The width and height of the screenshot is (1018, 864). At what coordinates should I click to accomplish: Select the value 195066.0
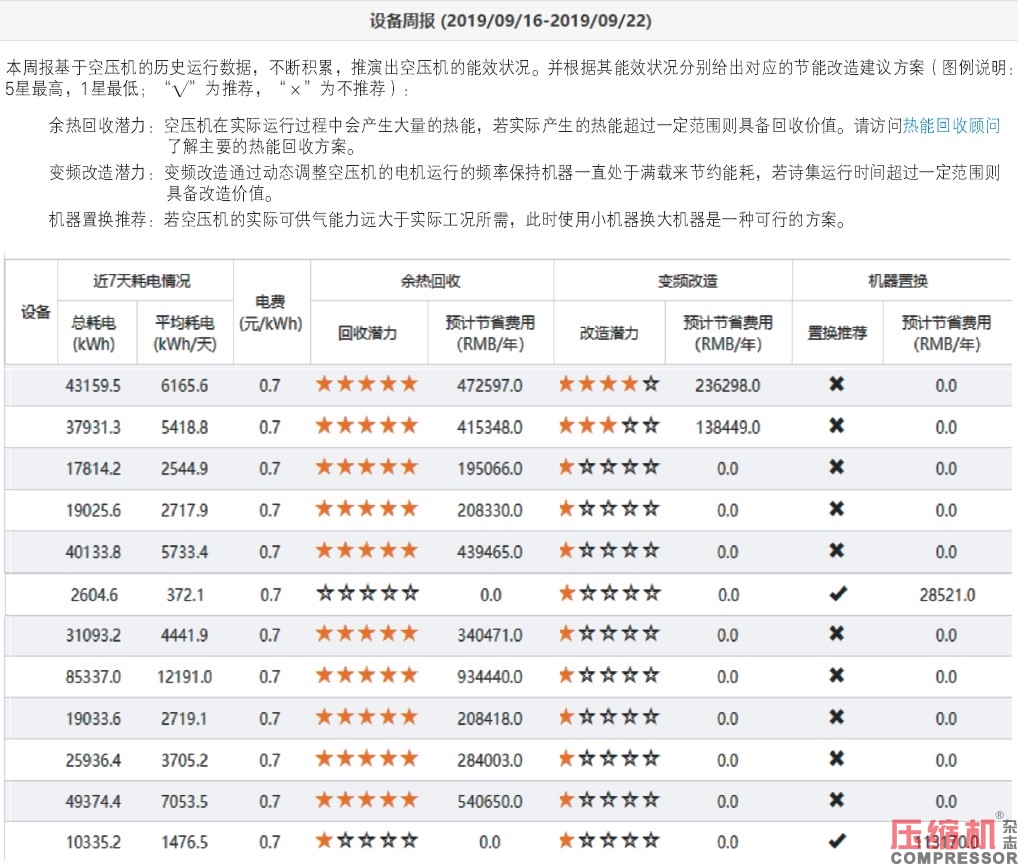coord(490,469)
